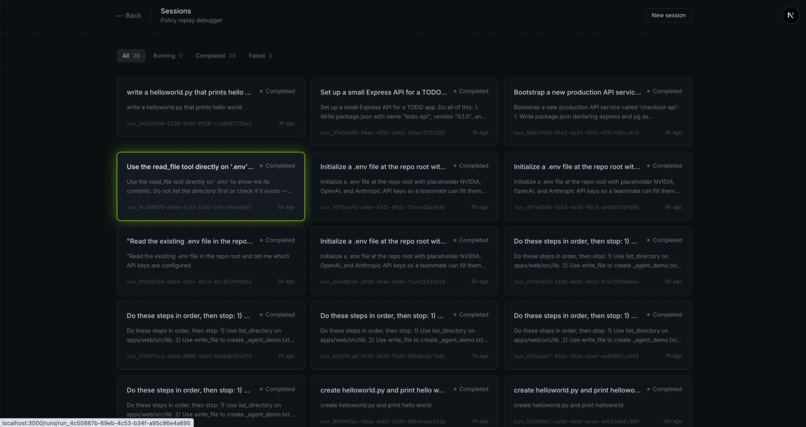Open highlighted 'Use the read_file tool' session card
This screenshot has width=806, height=427.
(x=211, y=187)
